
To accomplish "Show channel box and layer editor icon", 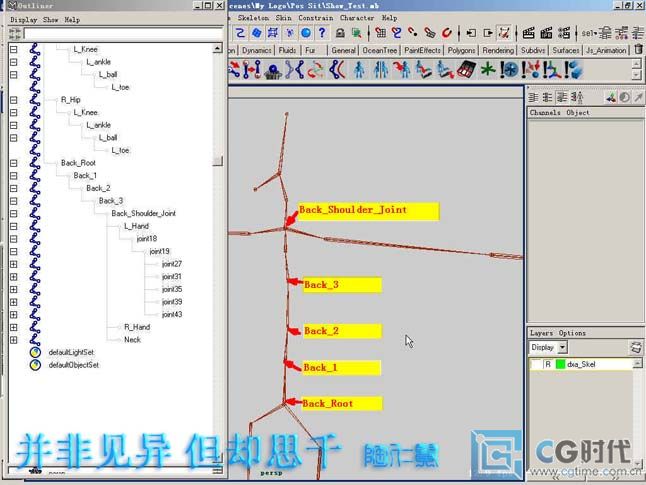I will (x=562, y=97).
